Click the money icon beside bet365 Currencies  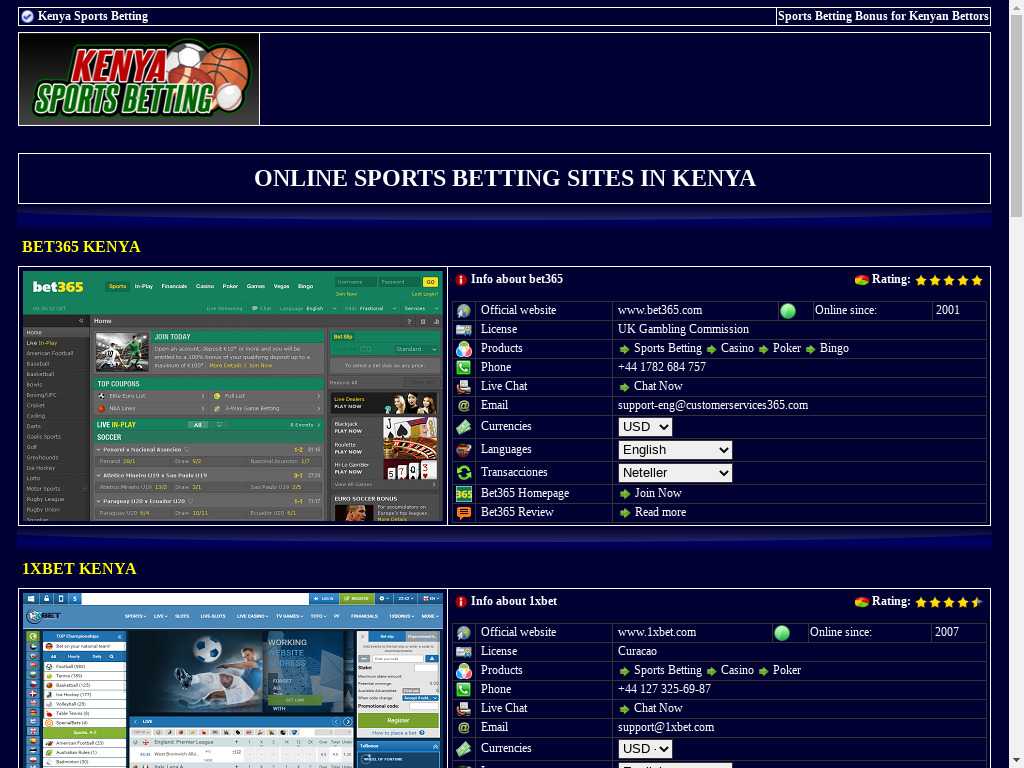click(463, 427)
